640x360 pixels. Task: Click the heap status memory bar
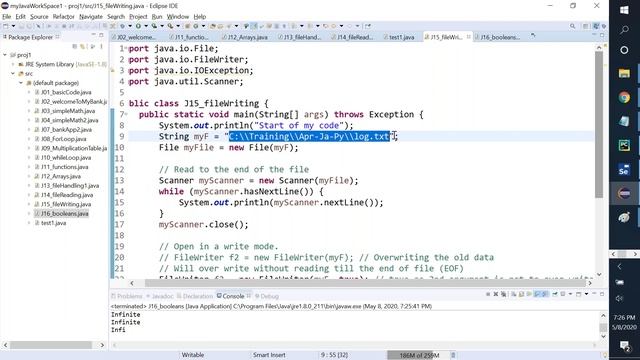point(418,355)
